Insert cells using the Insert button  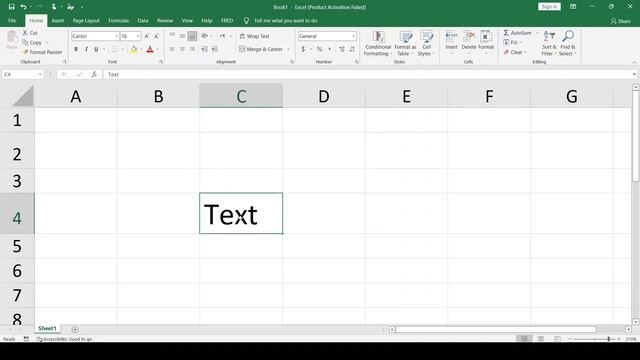point(451,42)
